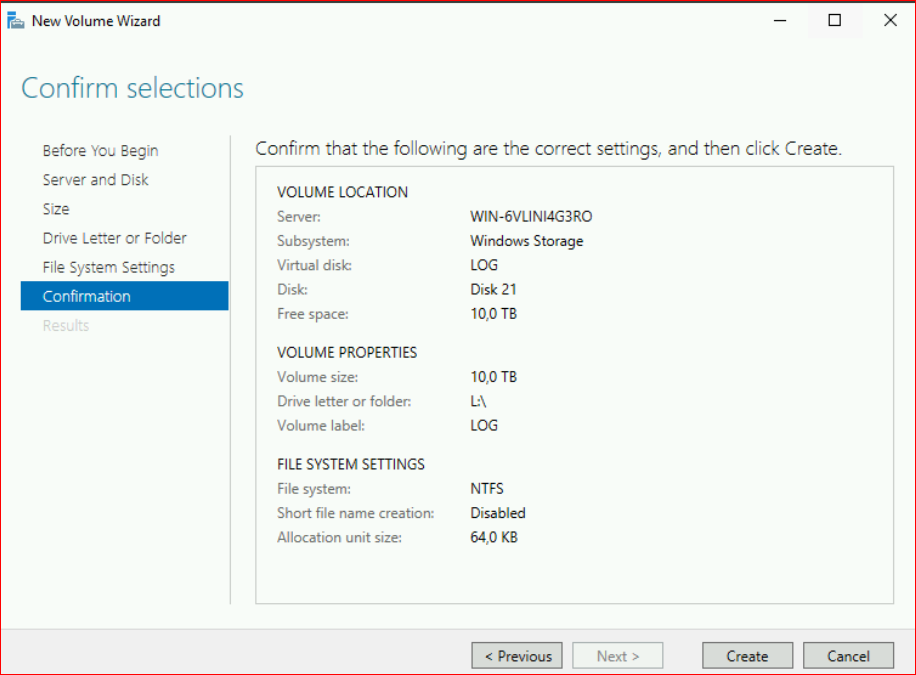This screenshot has width=916, height=675.
Task: Go to the Before You Begin step
Action: pyautogui.click(x=100, y=151)
